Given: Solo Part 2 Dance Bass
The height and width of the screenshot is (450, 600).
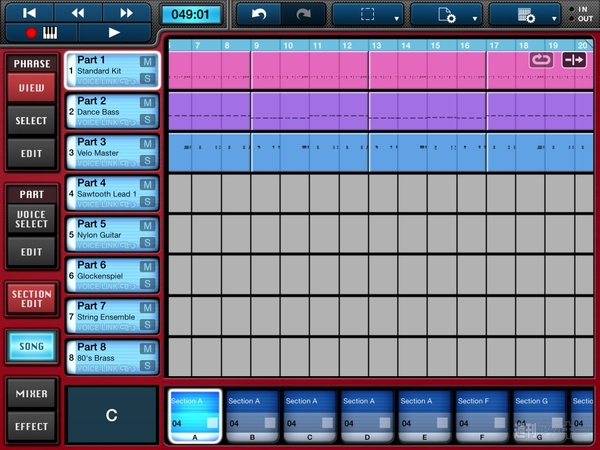Looking at the screenshot, I should (147, 119).
